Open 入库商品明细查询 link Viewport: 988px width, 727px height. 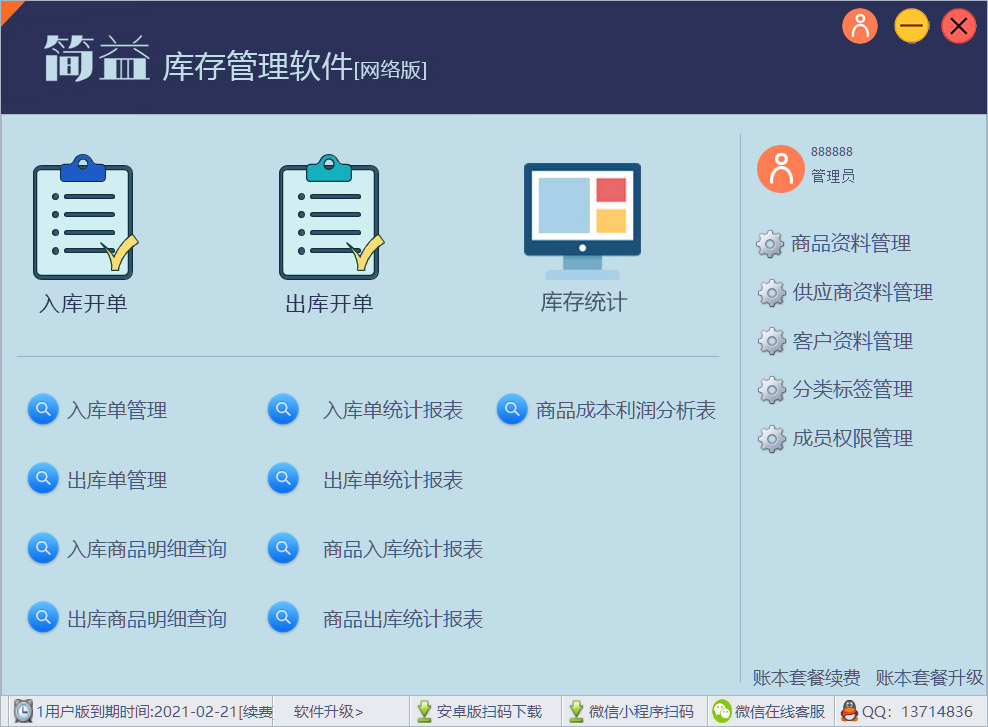coord(147,549)
